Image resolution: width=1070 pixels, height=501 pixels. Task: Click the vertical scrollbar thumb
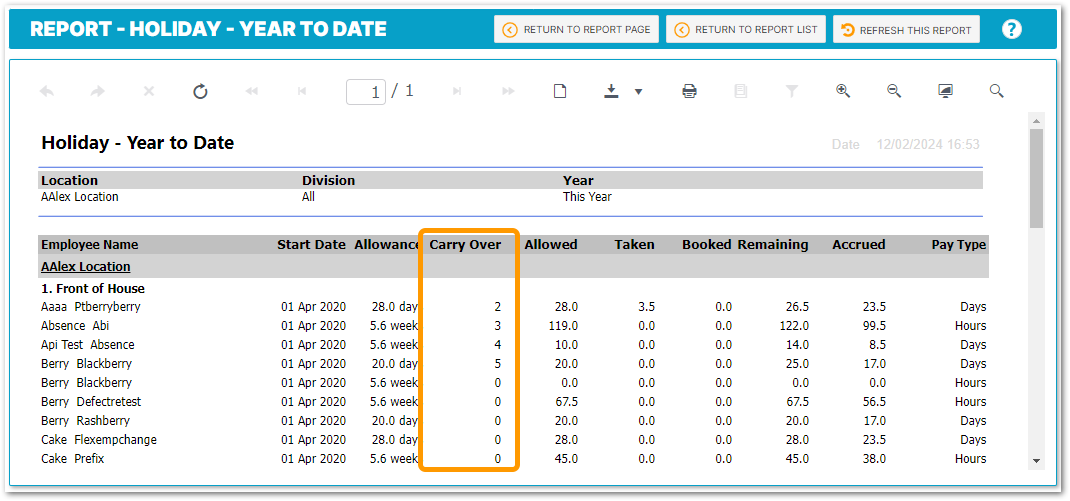(x=1037, y=178)
